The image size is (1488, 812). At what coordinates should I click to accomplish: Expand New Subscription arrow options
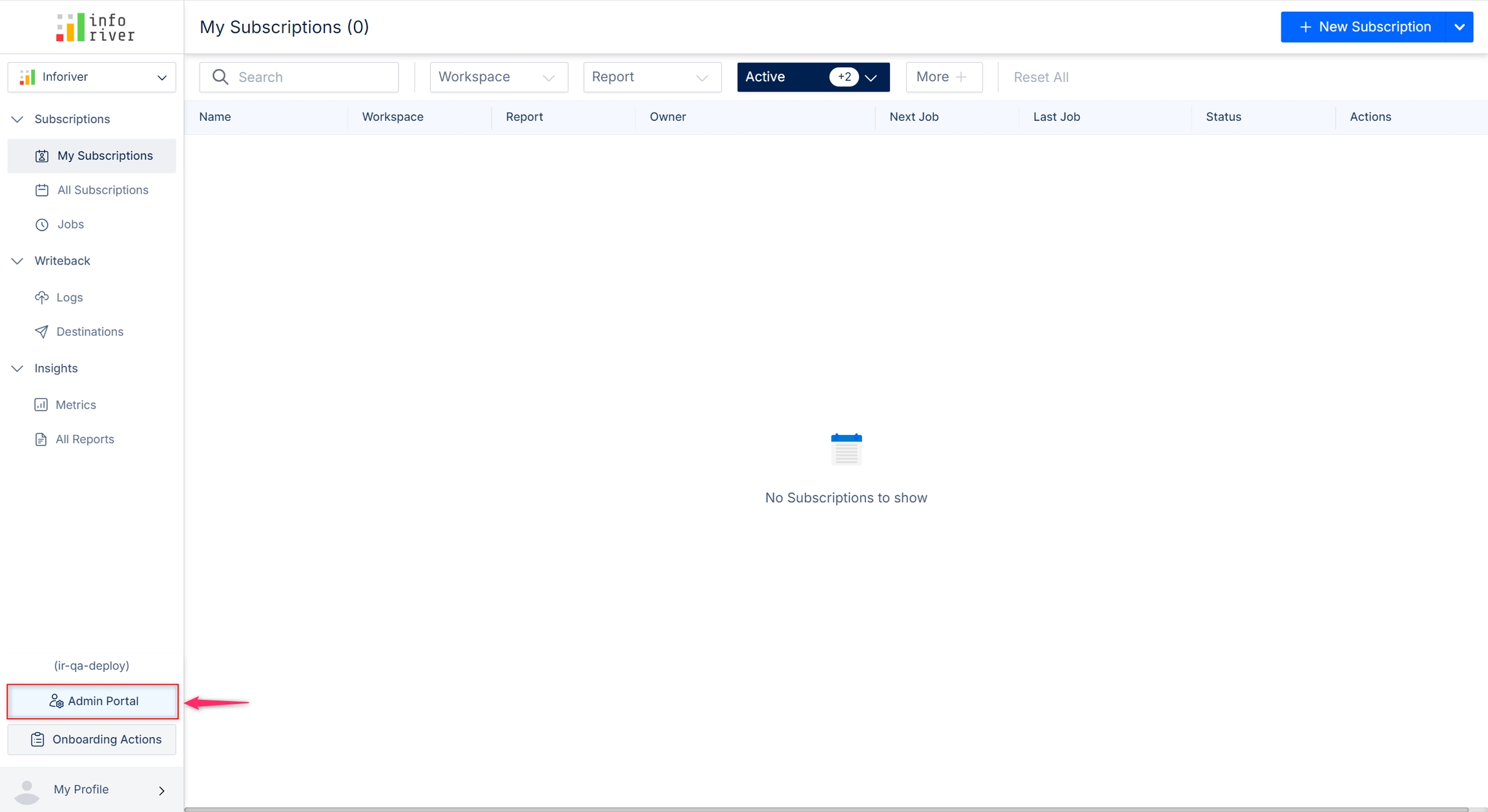[1460, 27]
